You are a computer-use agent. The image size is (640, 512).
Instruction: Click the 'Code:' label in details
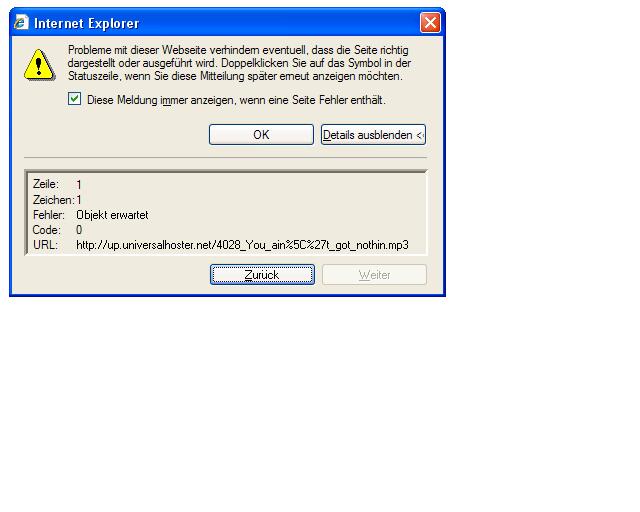[46, 230]
